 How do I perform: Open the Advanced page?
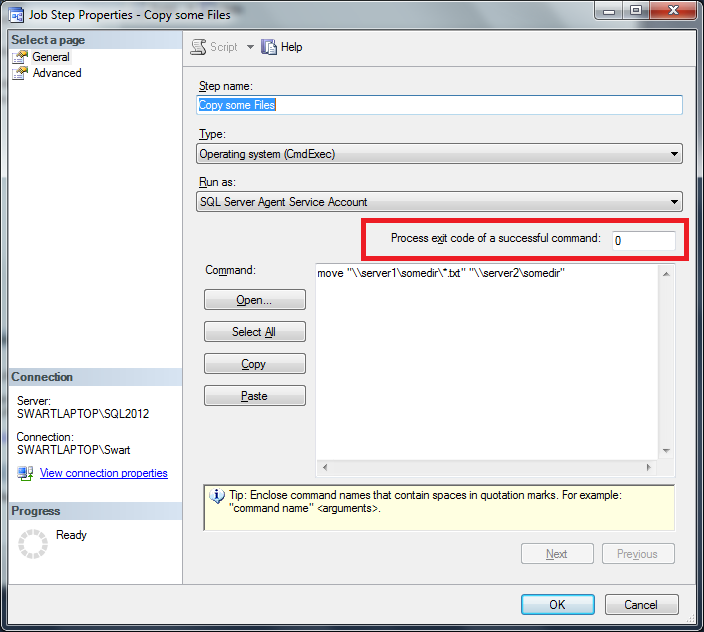57,73
